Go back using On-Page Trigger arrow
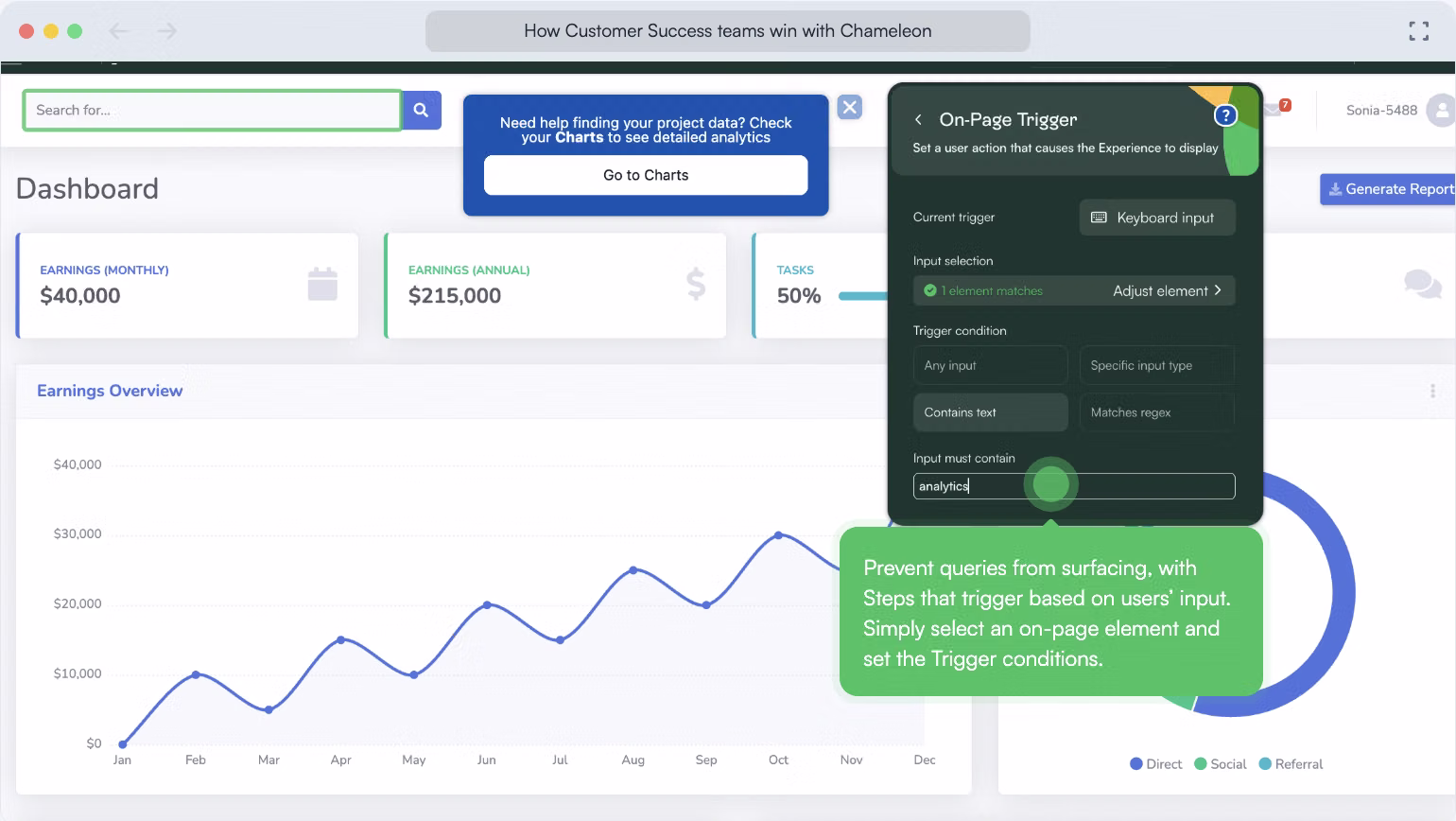Viewport: 1456px width, 821px height. pyautogui.click(x=918, y=120)
